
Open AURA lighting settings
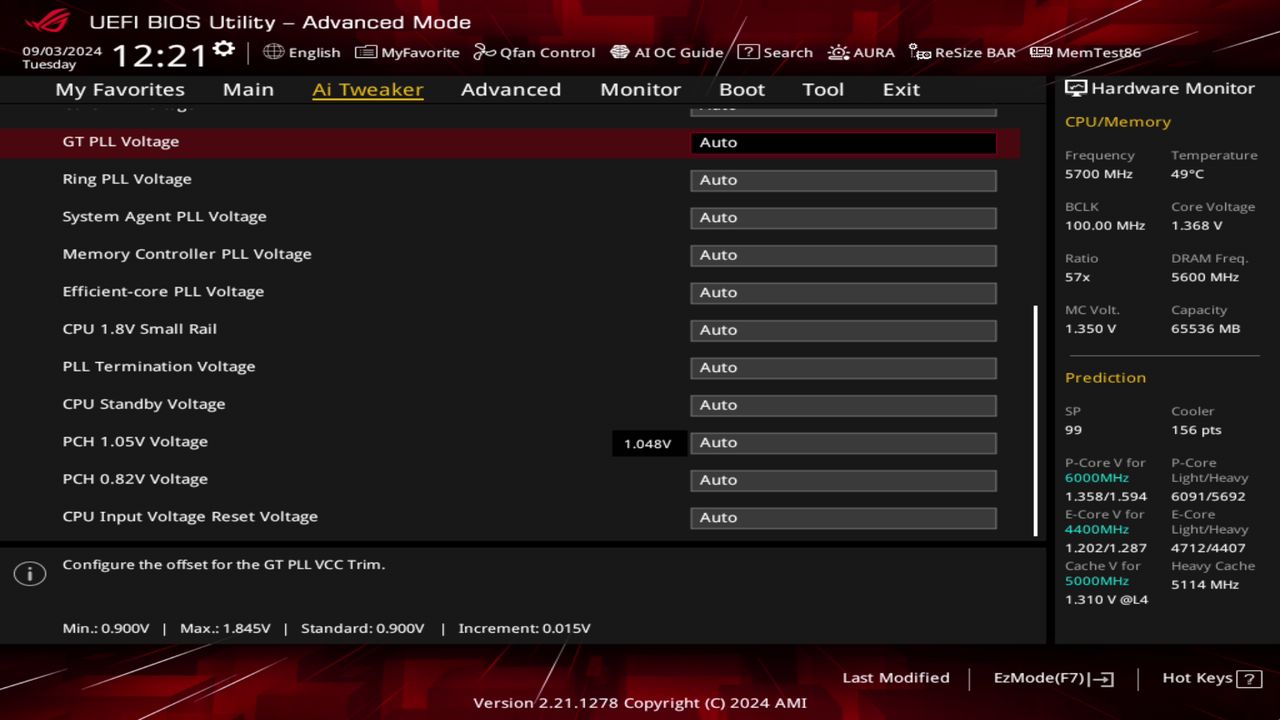[861, 52]
